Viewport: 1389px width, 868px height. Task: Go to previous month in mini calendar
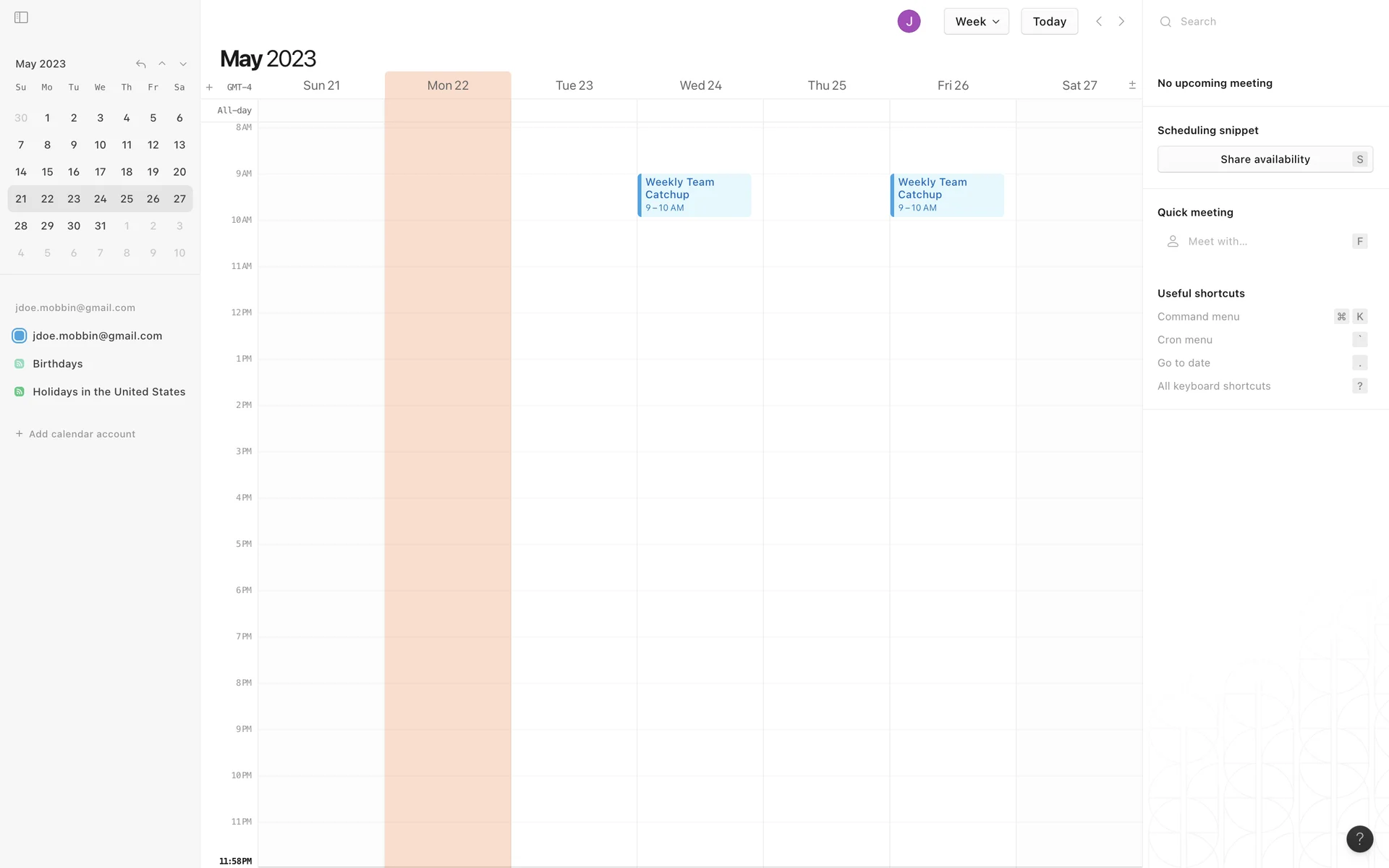click(x=162, y=64)
